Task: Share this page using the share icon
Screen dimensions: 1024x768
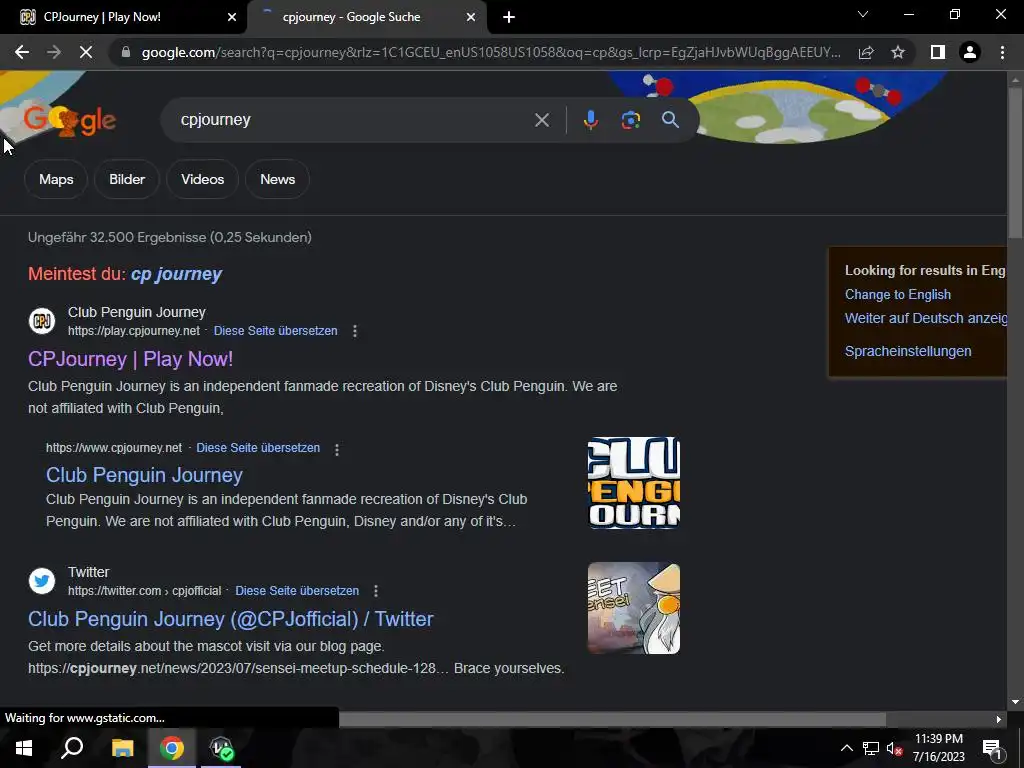Action: coord(866,52)
